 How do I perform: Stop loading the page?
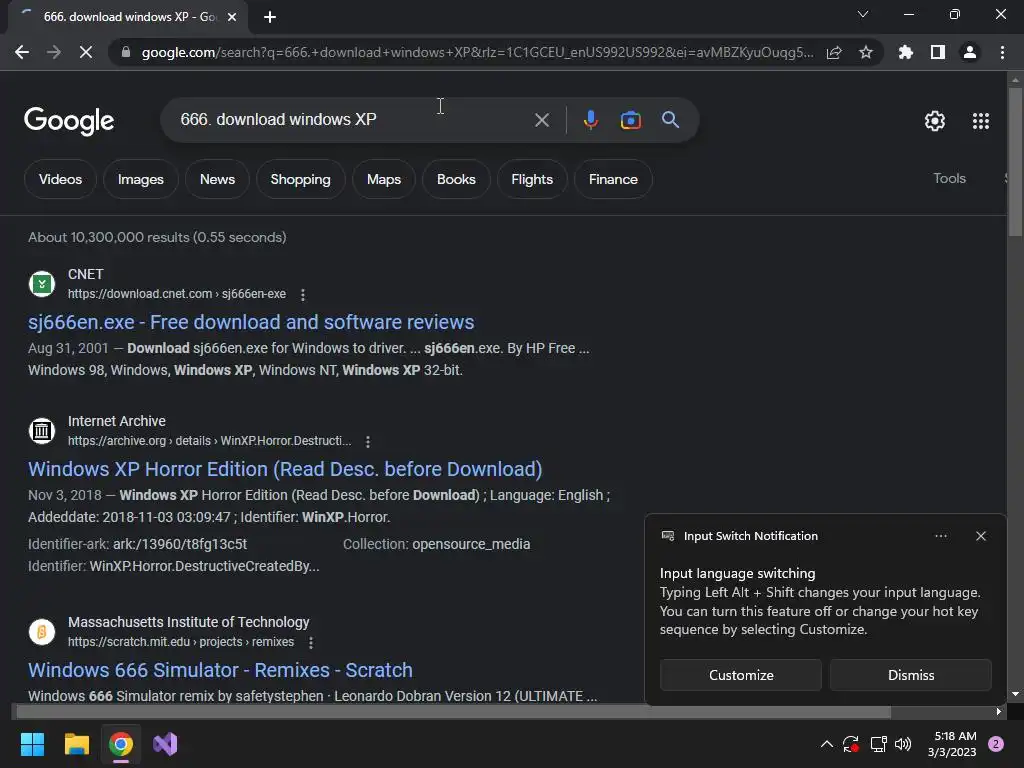(x=86, y=52)
